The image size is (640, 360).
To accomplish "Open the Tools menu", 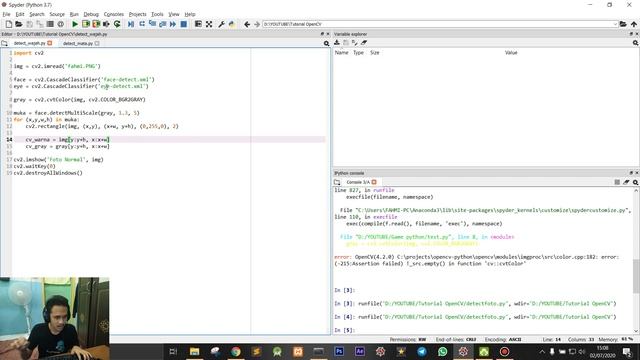I will pos(157,14).
